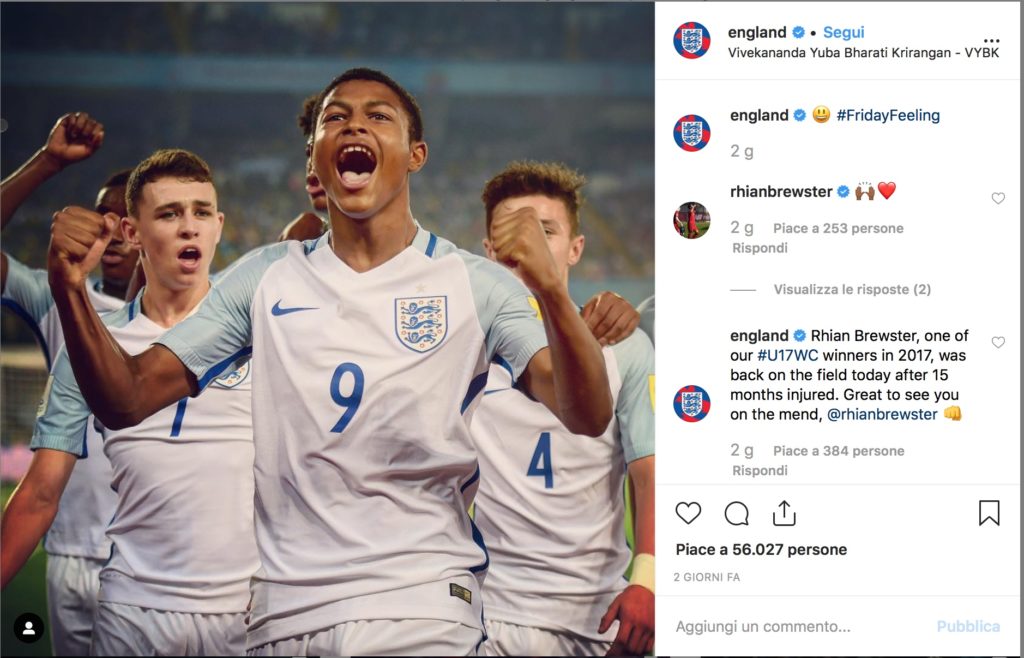
Task: Like rhianbrewster's comment with the small heart
Action: 998,199
